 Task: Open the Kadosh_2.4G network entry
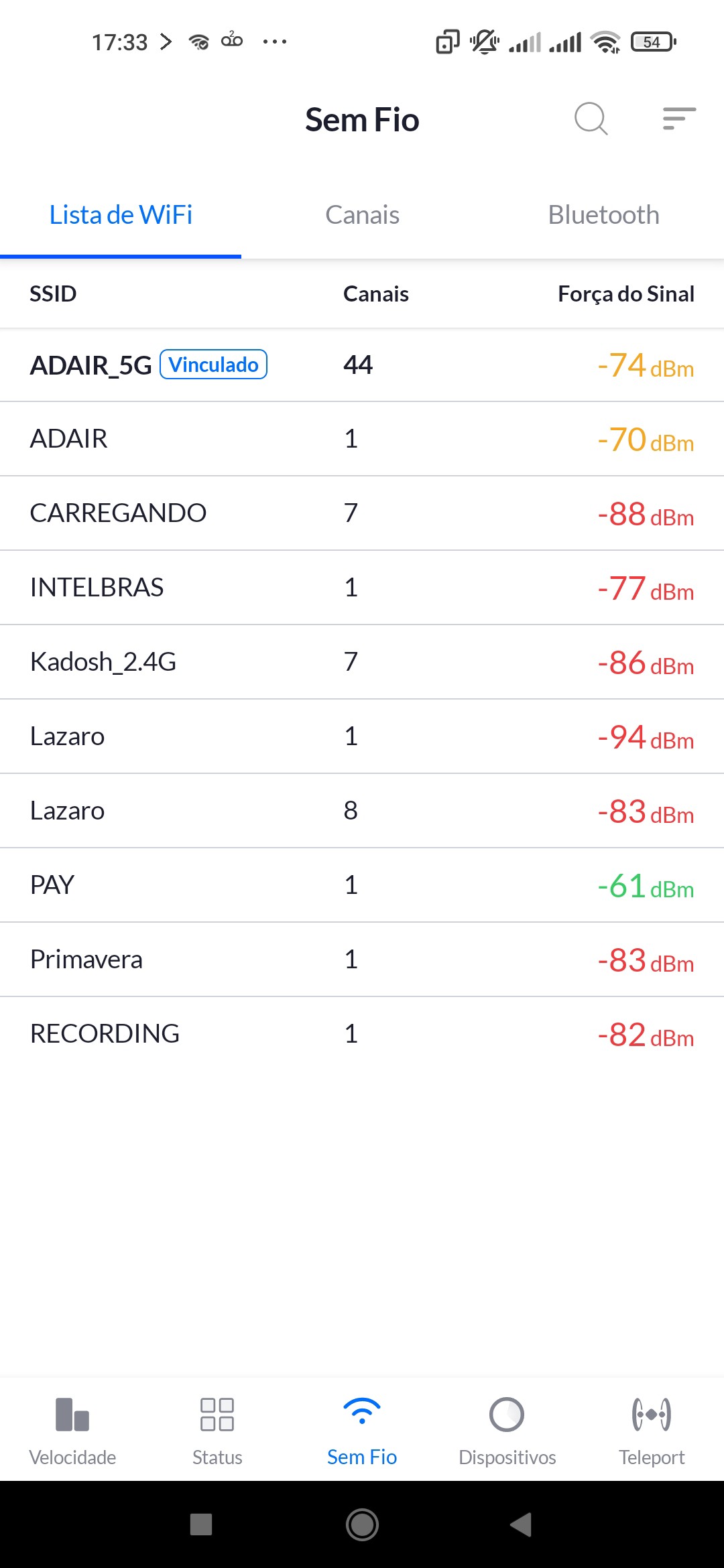[x=362, y=662]
